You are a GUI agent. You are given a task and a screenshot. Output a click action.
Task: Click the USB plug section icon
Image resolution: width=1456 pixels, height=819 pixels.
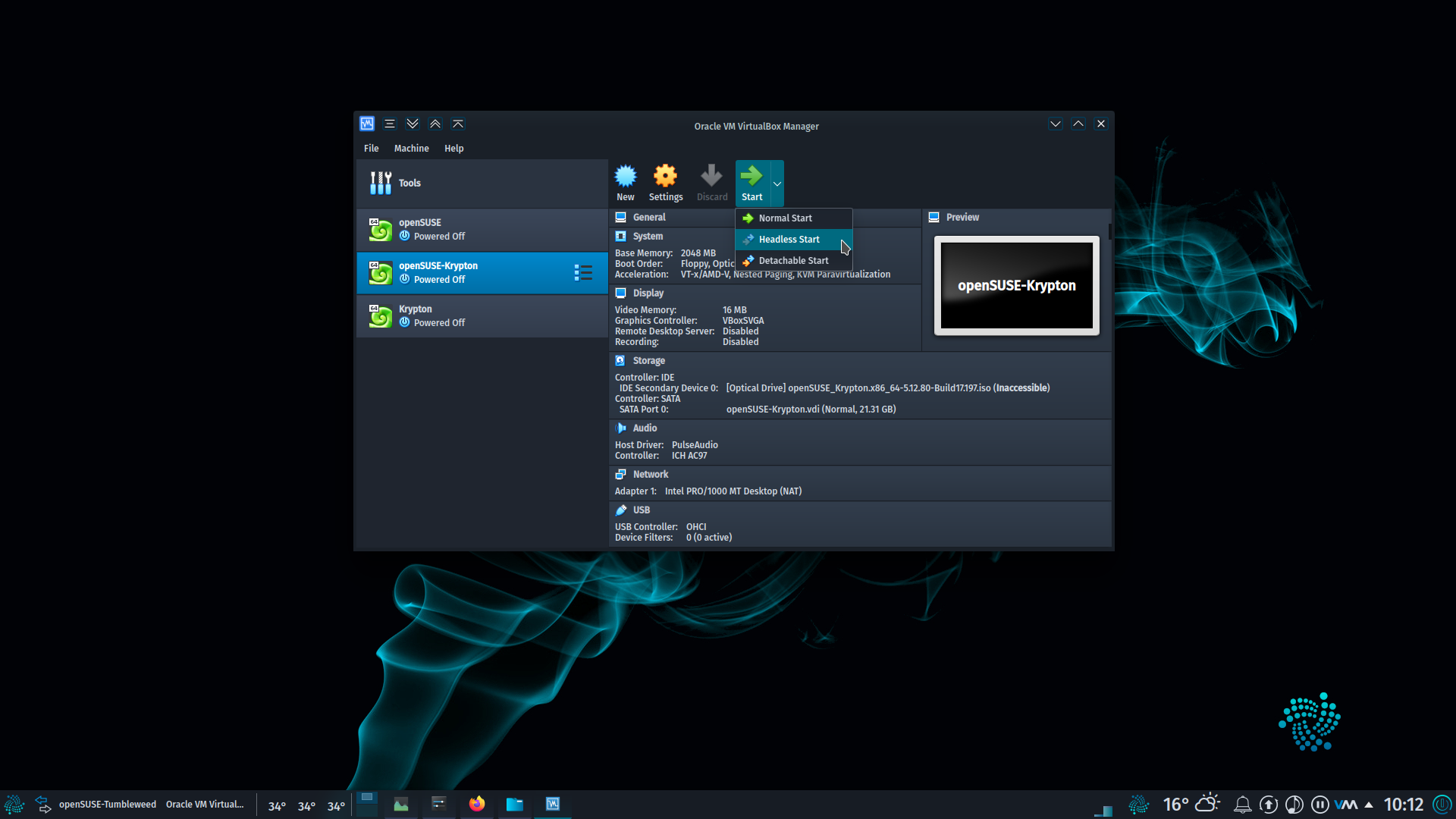tap(620, 510)
